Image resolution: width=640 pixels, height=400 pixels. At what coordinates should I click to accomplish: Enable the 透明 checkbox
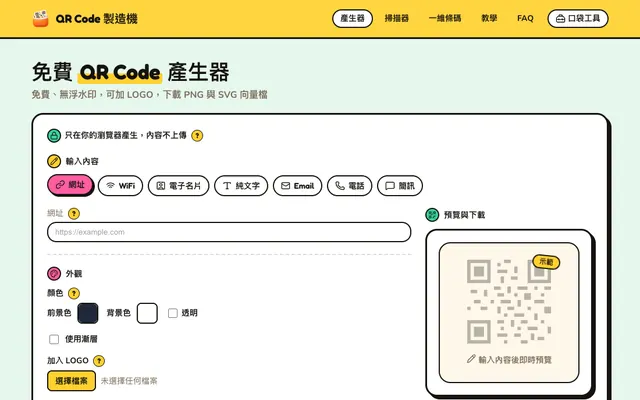point(173,313)
